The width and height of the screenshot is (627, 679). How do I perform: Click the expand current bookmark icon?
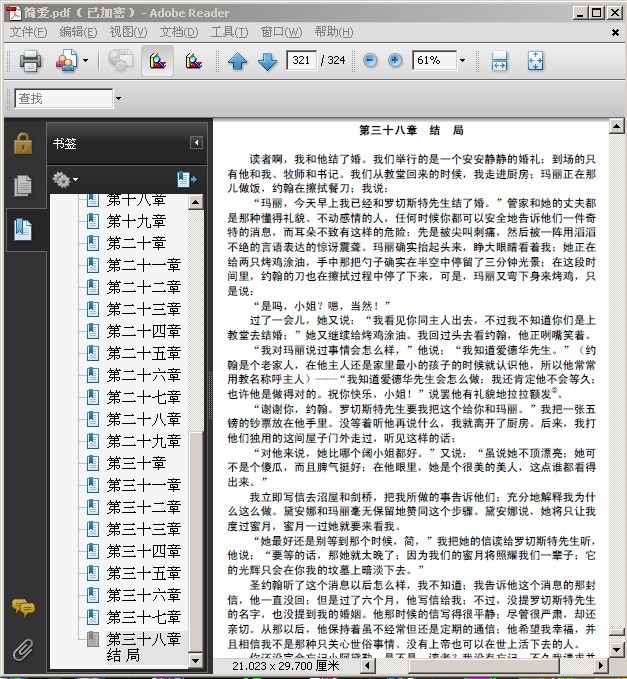click(187, 179)
